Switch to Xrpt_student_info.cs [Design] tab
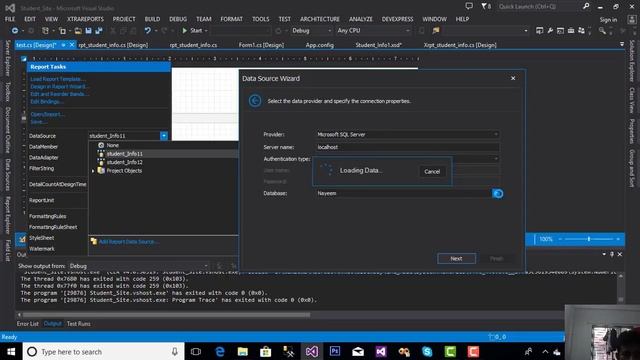640x360 pixels. [x=460, y=45]
